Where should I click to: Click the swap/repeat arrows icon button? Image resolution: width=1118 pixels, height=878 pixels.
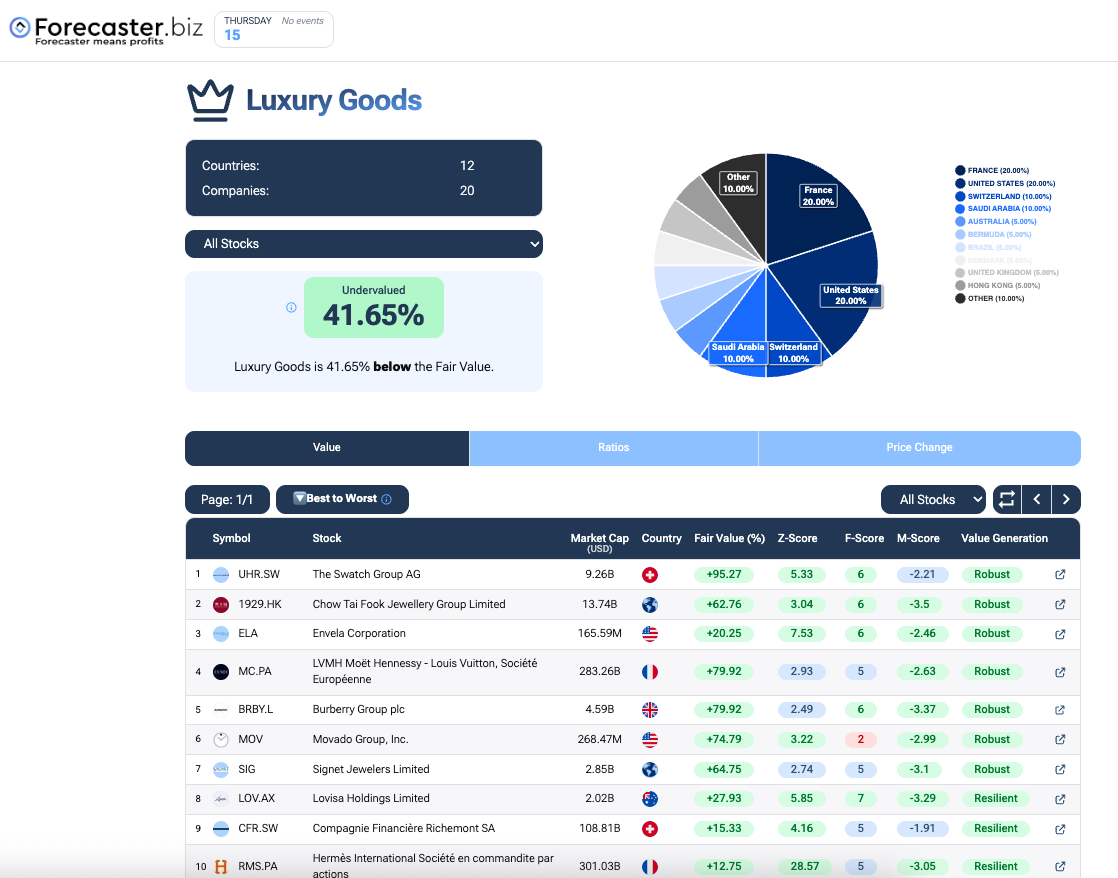1006,499
